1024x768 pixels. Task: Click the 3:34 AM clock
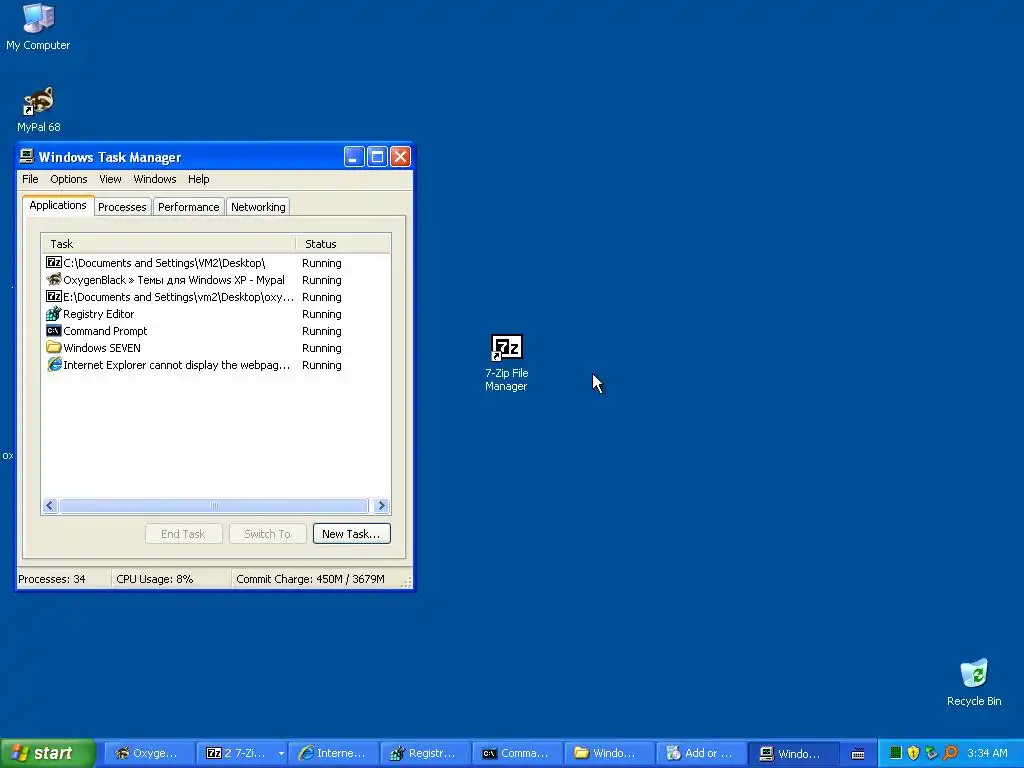[x=987, y=753]
